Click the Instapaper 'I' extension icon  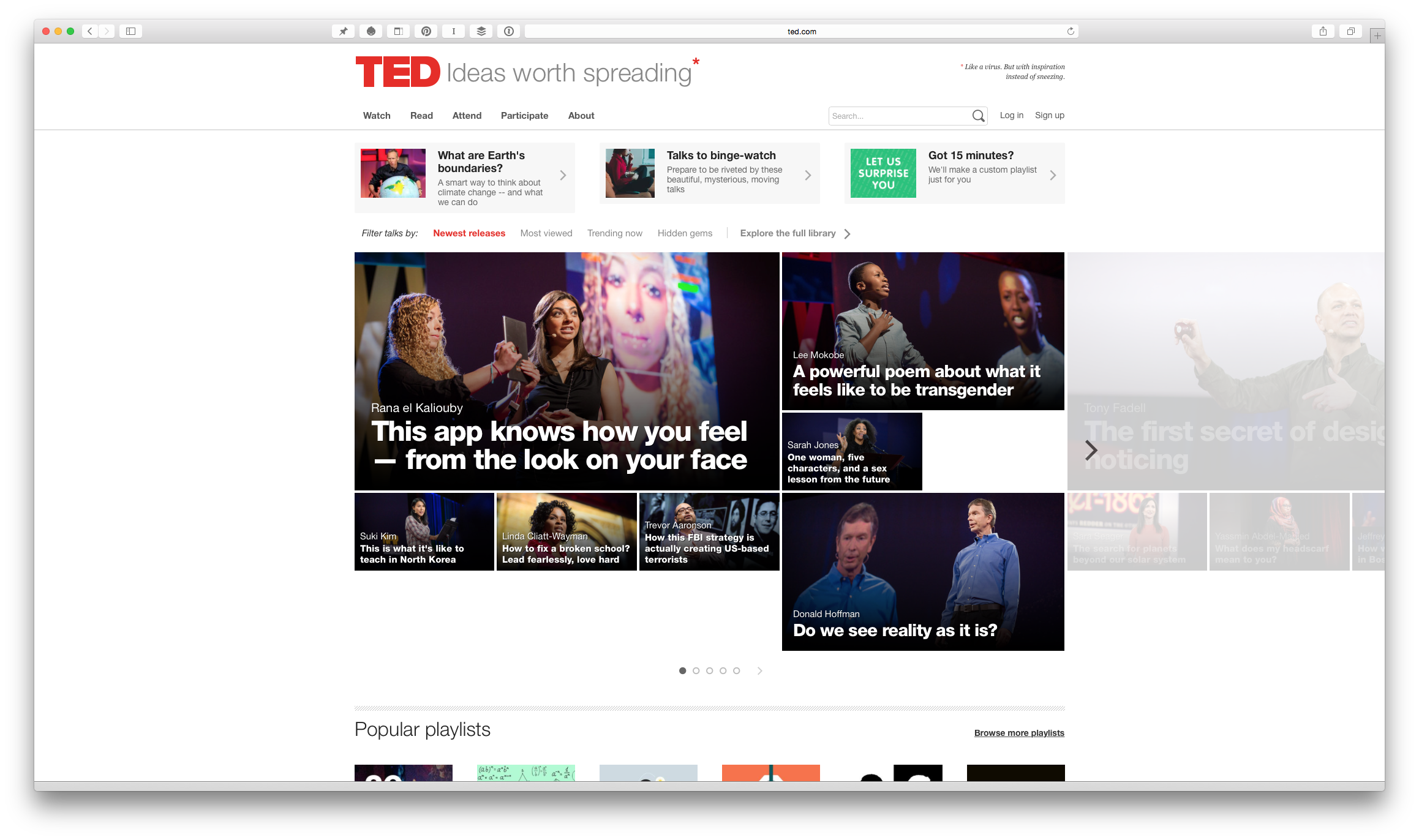(454, 31)
